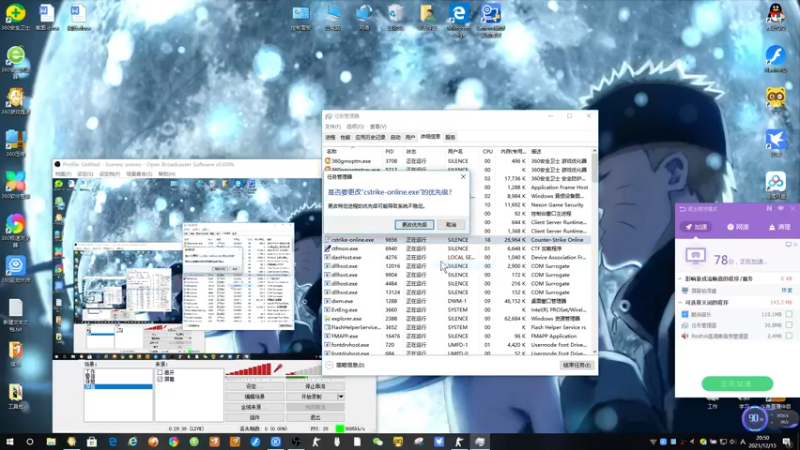This screenshot has width=800, height=450.
Task: Open WeChat from the taskbar
Action: coord(378,442)
